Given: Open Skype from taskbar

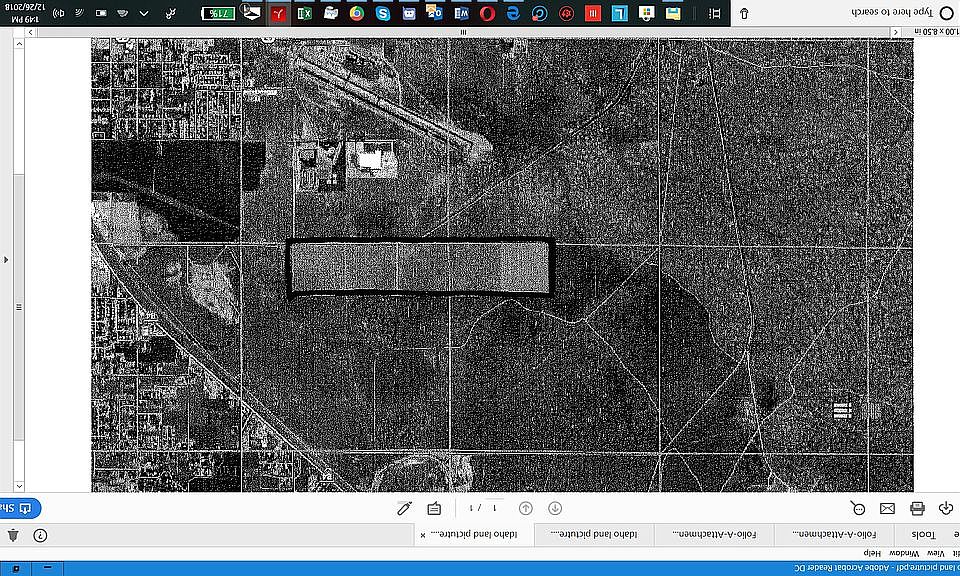Looking at the screenshot, I should coord(383,13).
